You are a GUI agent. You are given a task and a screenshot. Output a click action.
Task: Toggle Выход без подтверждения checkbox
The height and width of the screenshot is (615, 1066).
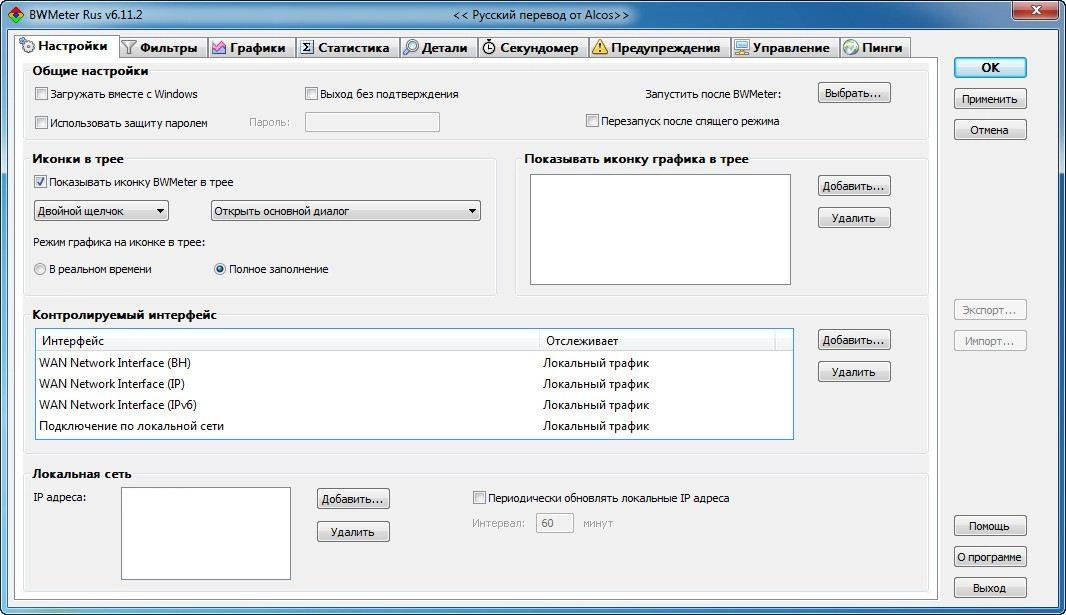point(311,94)
